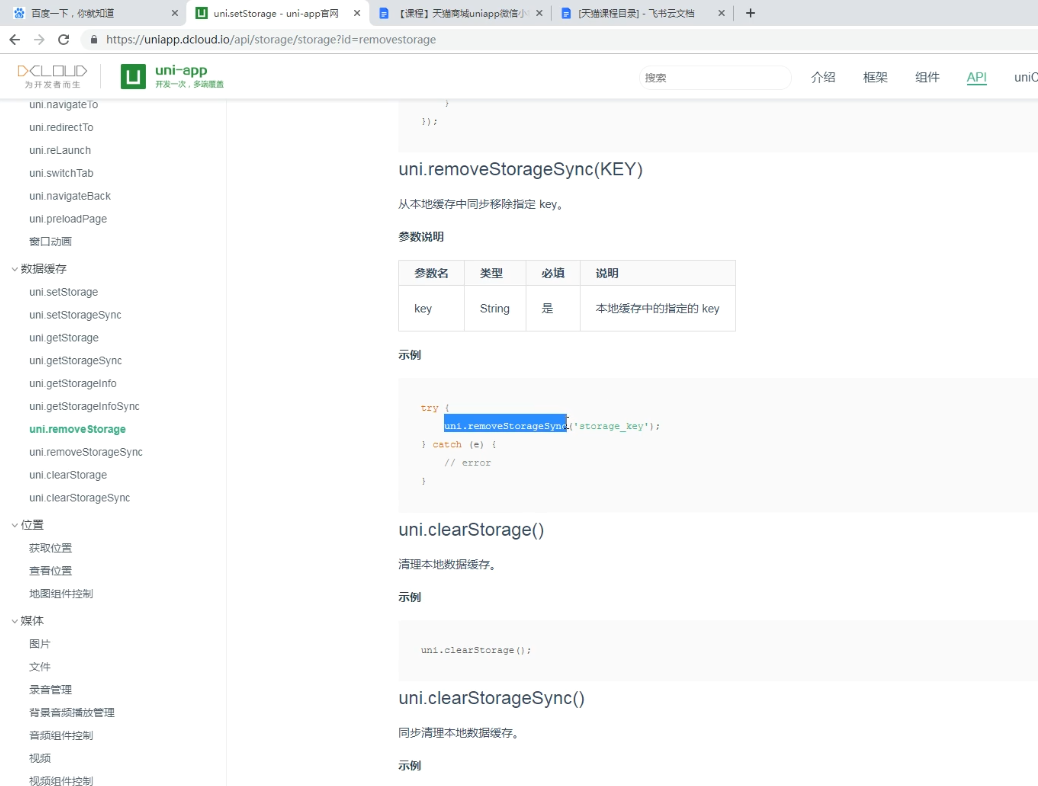Click the String type table cell
The image size is (1038, 786).
(495, 309)
